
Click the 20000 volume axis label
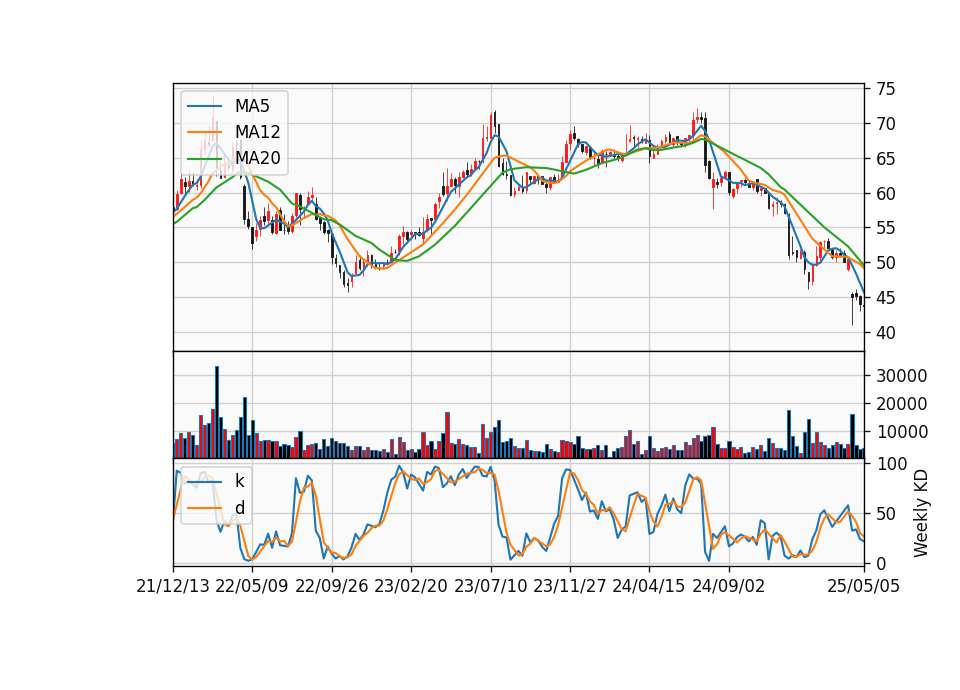901,404
